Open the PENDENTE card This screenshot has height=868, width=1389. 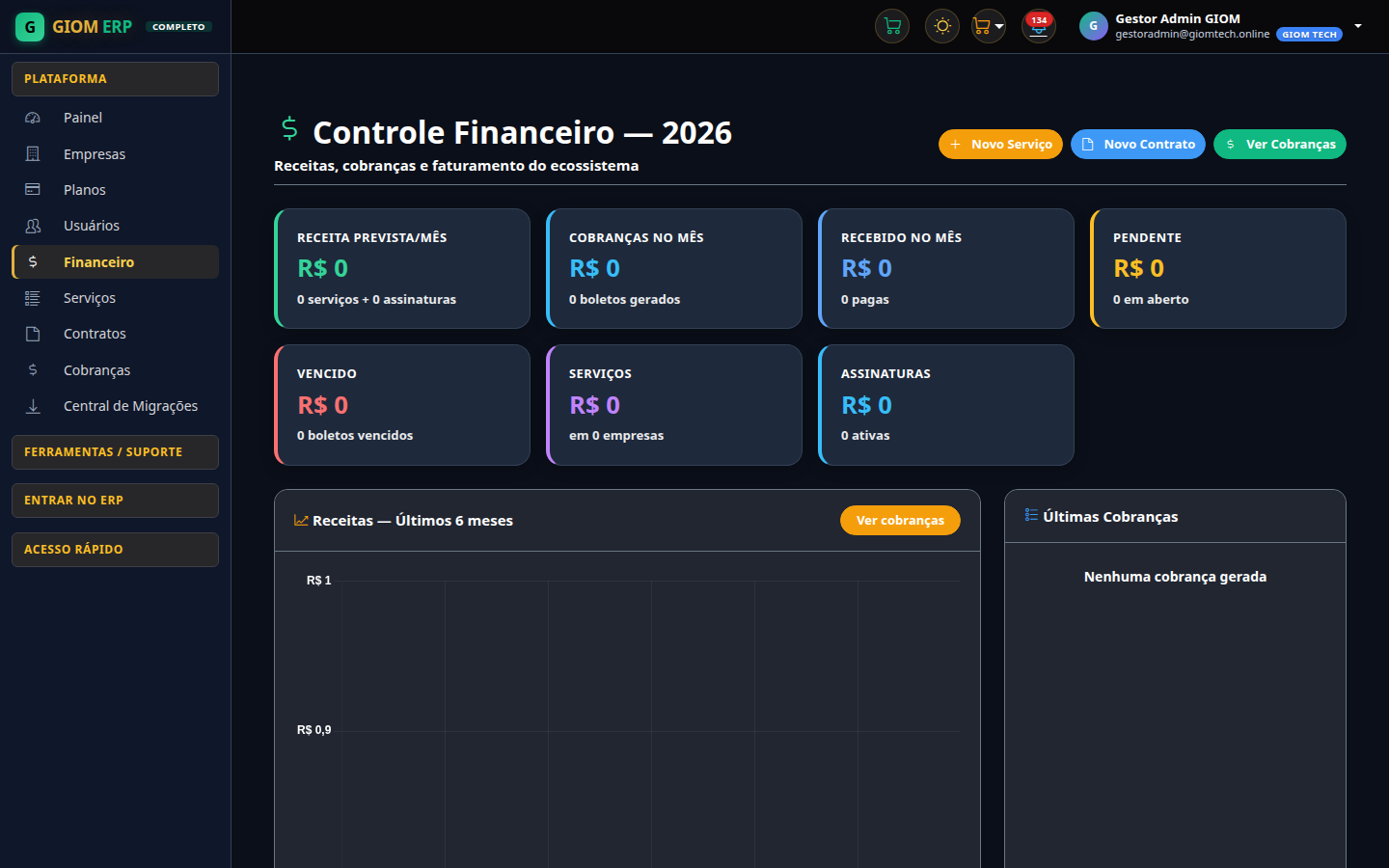coord(1218,269)
